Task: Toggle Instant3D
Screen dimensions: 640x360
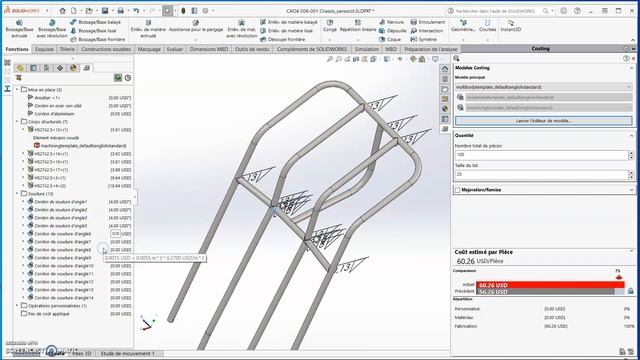Action: click(x=511, y=26)
